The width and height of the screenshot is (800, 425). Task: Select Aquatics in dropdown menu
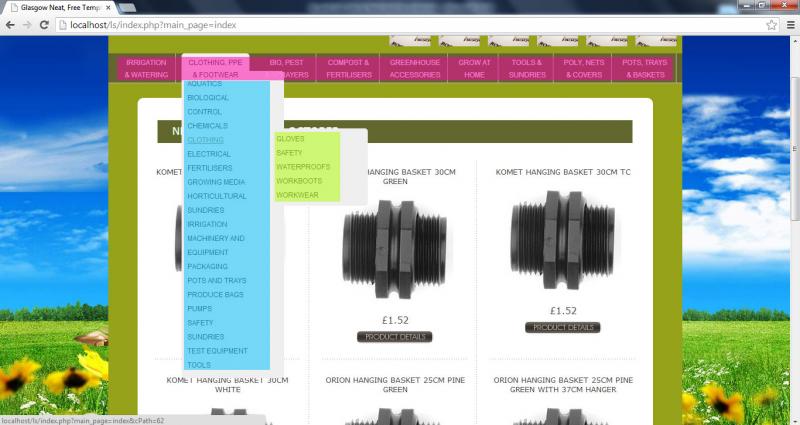click(x=205, y=84)
